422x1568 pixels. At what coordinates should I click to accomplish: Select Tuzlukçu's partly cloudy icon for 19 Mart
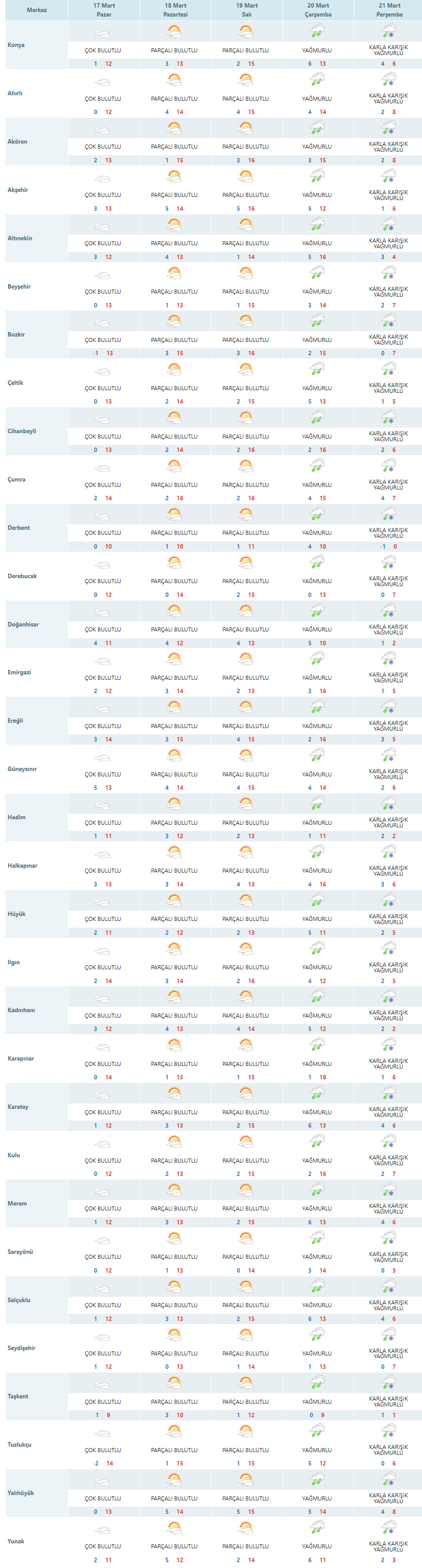246,1431
